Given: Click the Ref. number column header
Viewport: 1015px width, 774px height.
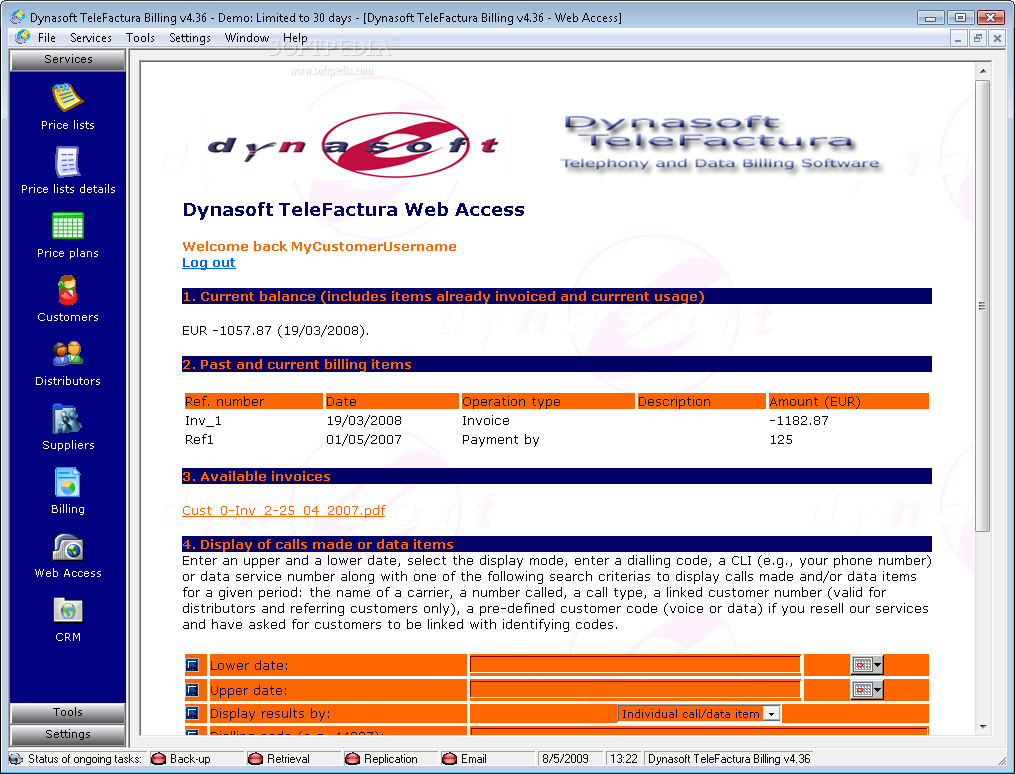Looking at the screenshot, I should pos(253,401).
